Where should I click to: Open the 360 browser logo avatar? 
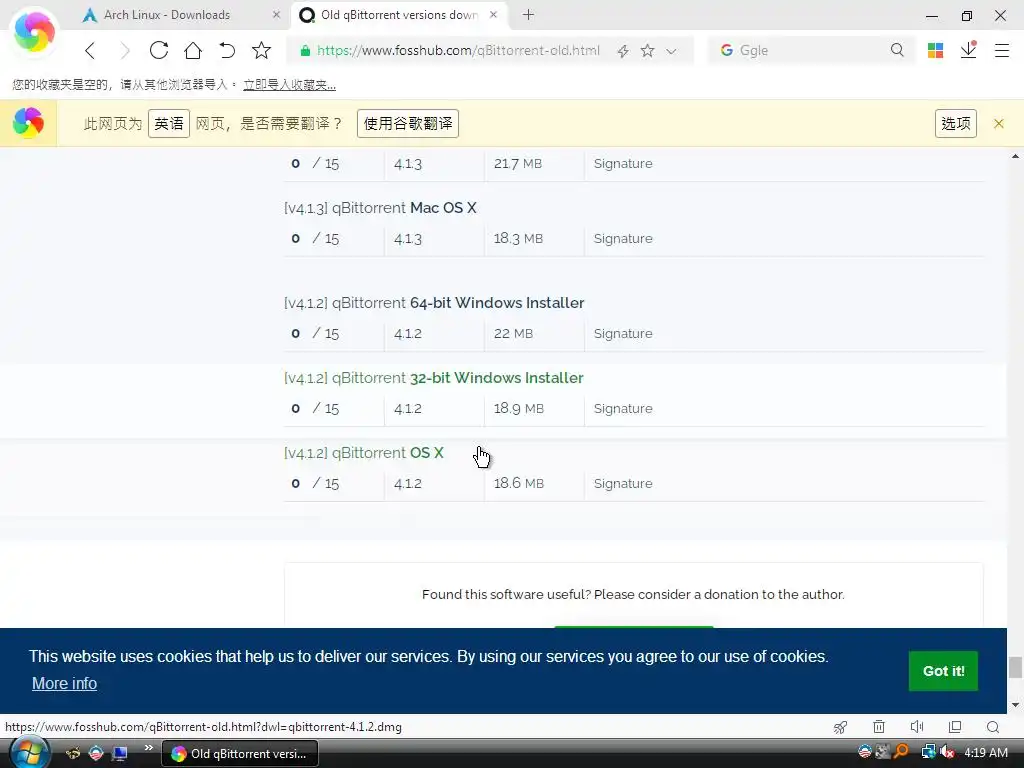click(35, 31)
